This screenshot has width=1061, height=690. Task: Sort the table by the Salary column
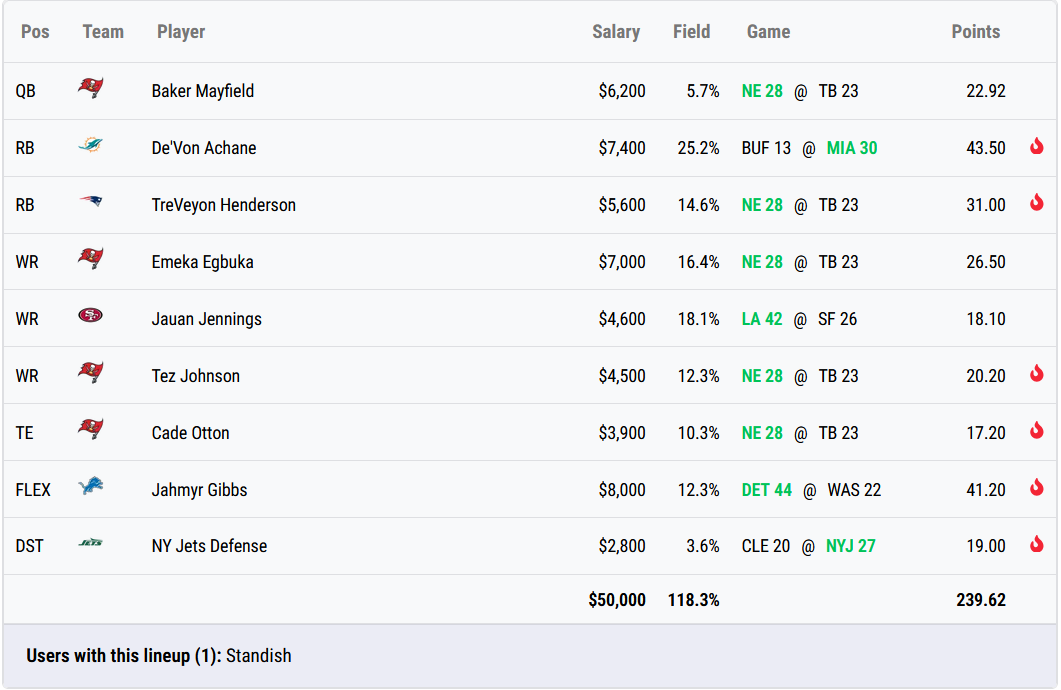coord(616,31)
